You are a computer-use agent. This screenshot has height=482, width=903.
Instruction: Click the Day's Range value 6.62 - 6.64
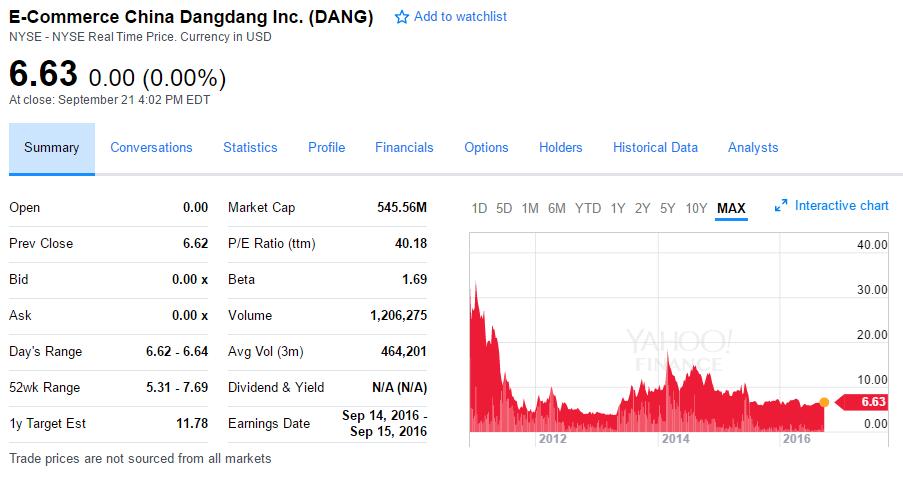pyautogui.click(x=177, y=351)
